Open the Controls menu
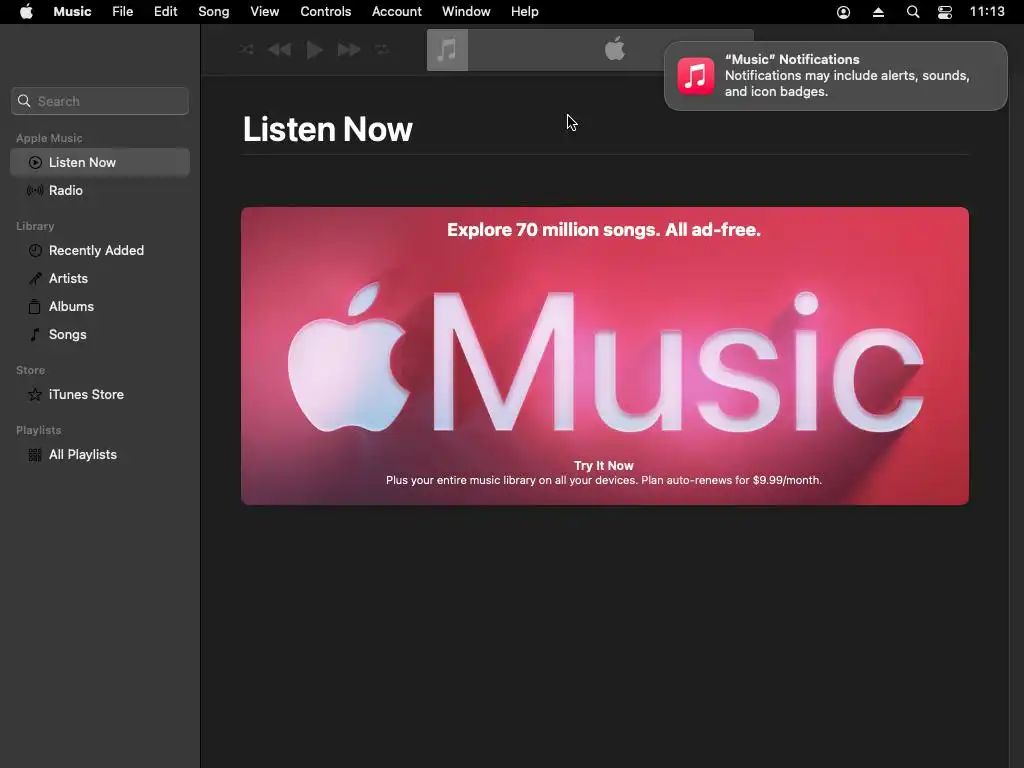Image resolution: width=1024 pixels, height=768 pixels. click(326, 12)
